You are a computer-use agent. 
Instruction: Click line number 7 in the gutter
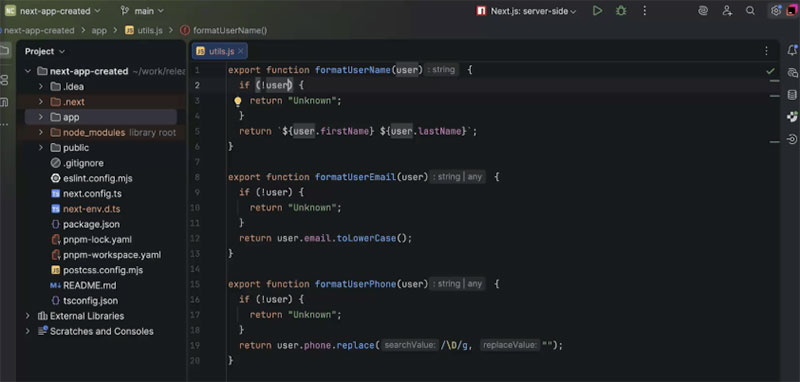tap(197, 162)
